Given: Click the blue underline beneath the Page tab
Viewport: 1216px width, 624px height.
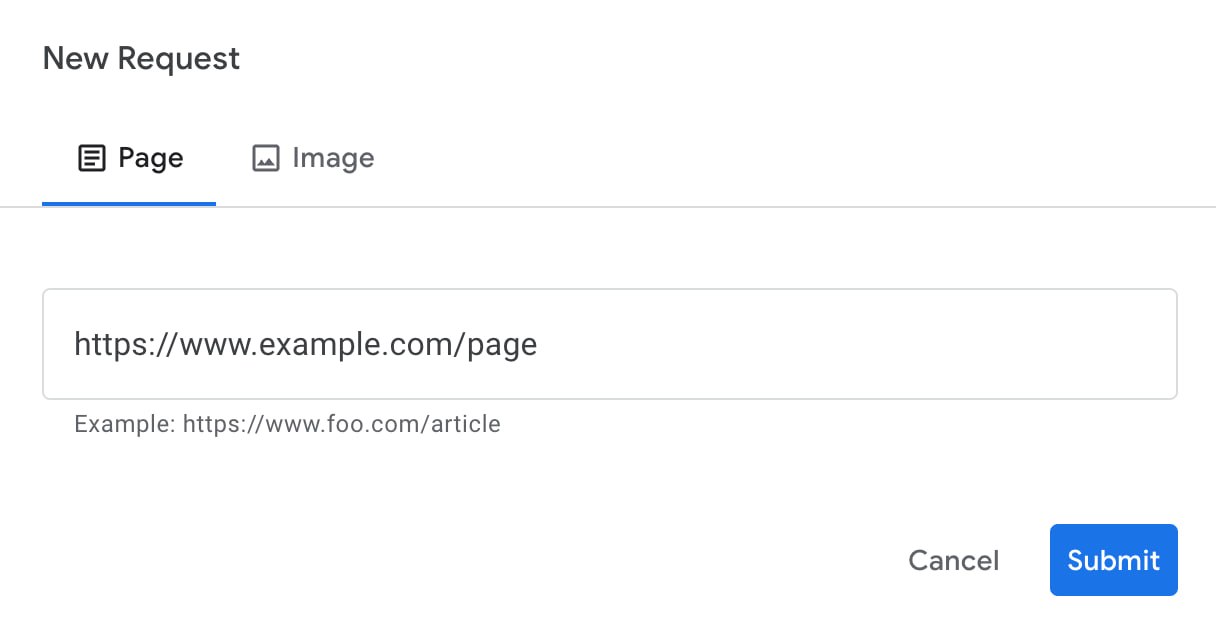Looking at the screenshot, I should point(129,202).
